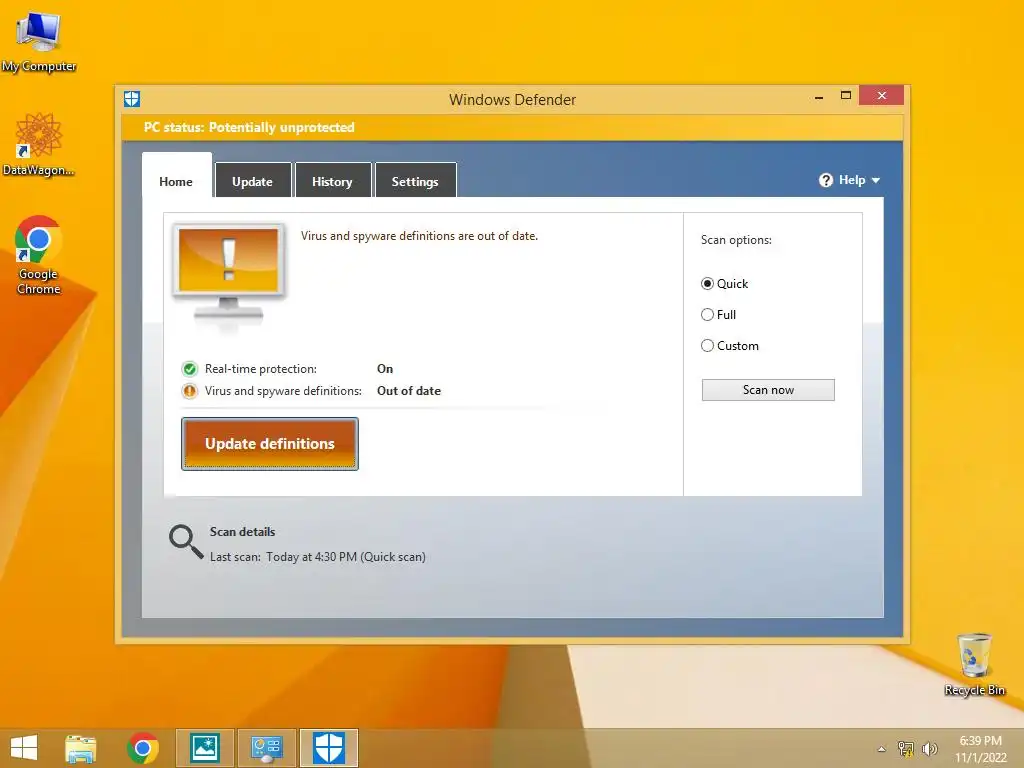
Task: Click the Real-time protection 'On' value
Action: (x=385, y=369)
